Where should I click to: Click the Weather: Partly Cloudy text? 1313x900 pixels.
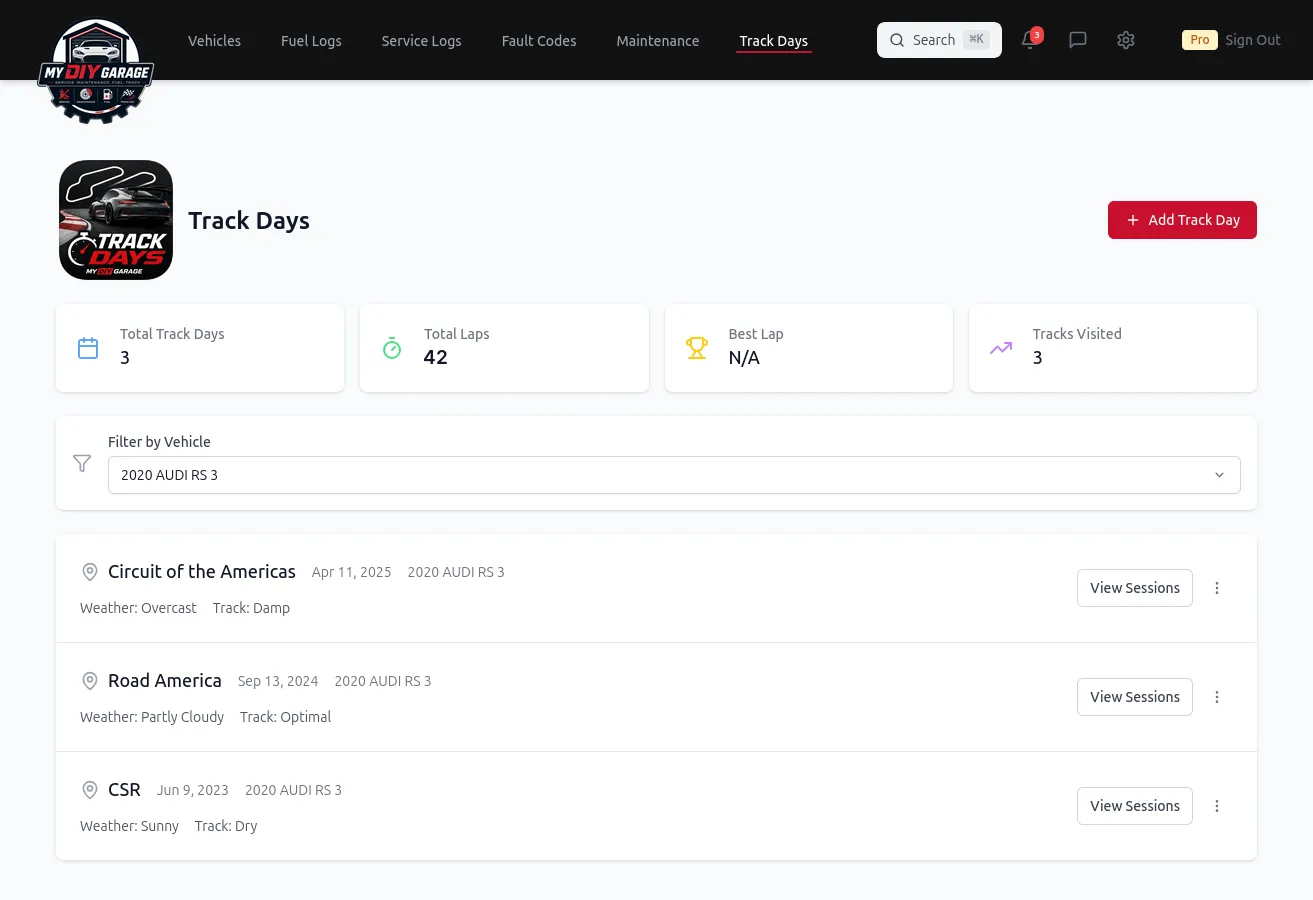(x=152, y=717)
